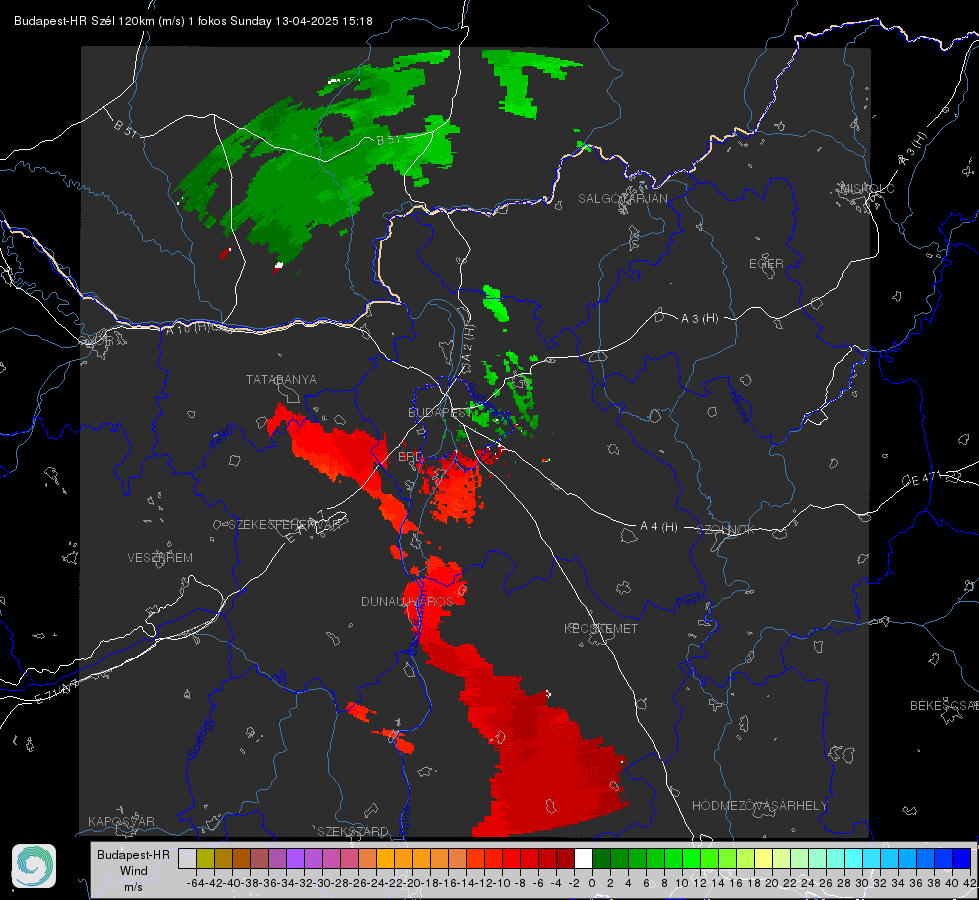The width and height of the screenshot is (979, 900).
Task: Click the KAPOSVÁR city label
Action: pos(121,821)
